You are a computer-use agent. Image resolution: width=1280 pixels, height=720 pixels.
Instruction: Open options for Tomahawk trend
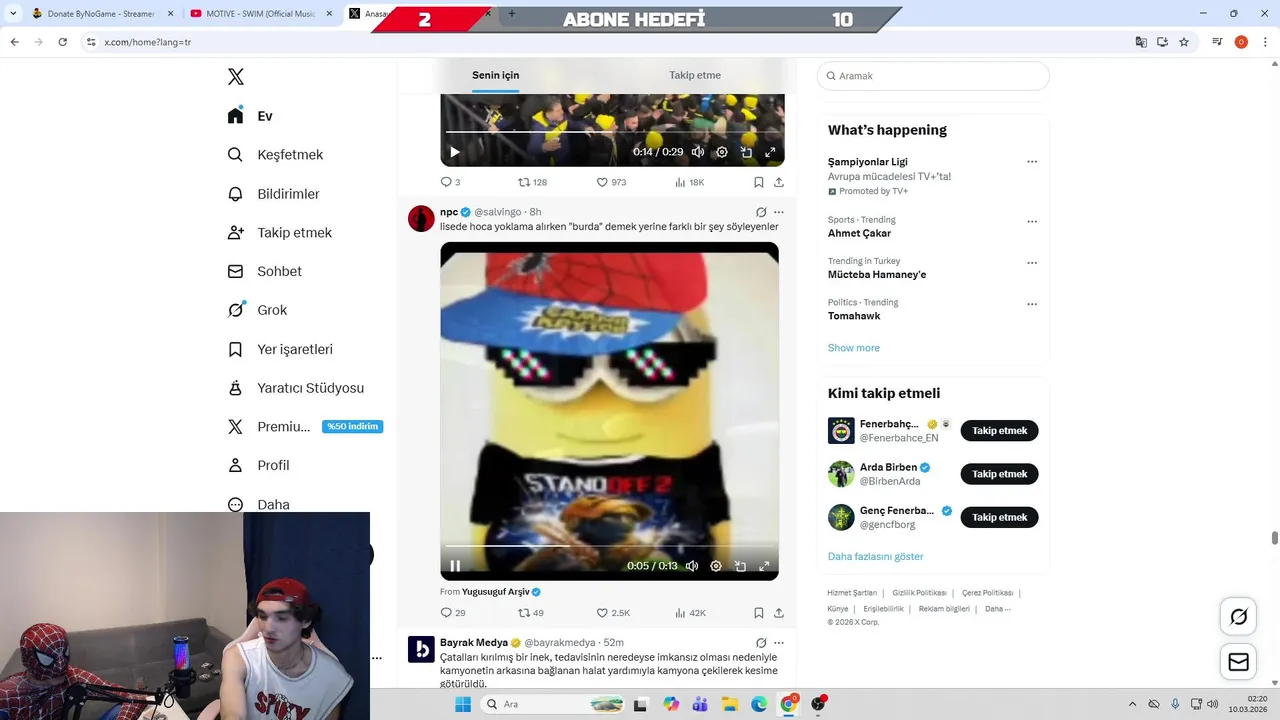point(1032,304)
